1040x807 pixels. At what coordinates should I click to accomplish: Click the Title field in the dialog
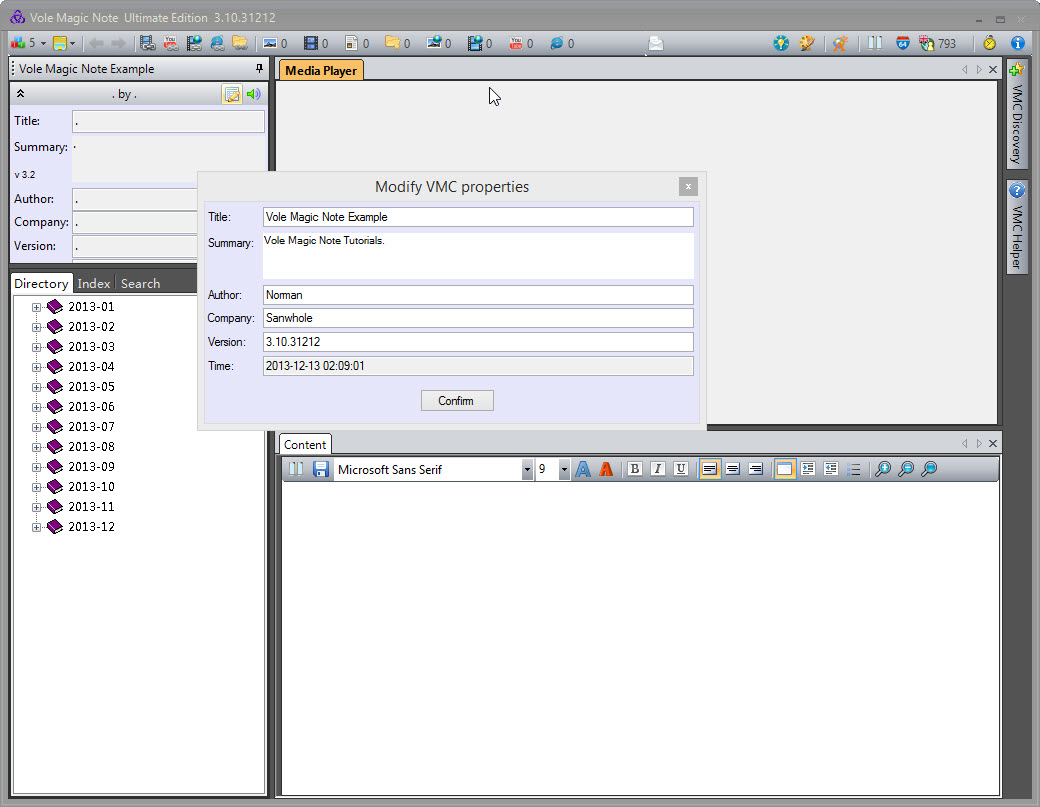coord(478,217)
